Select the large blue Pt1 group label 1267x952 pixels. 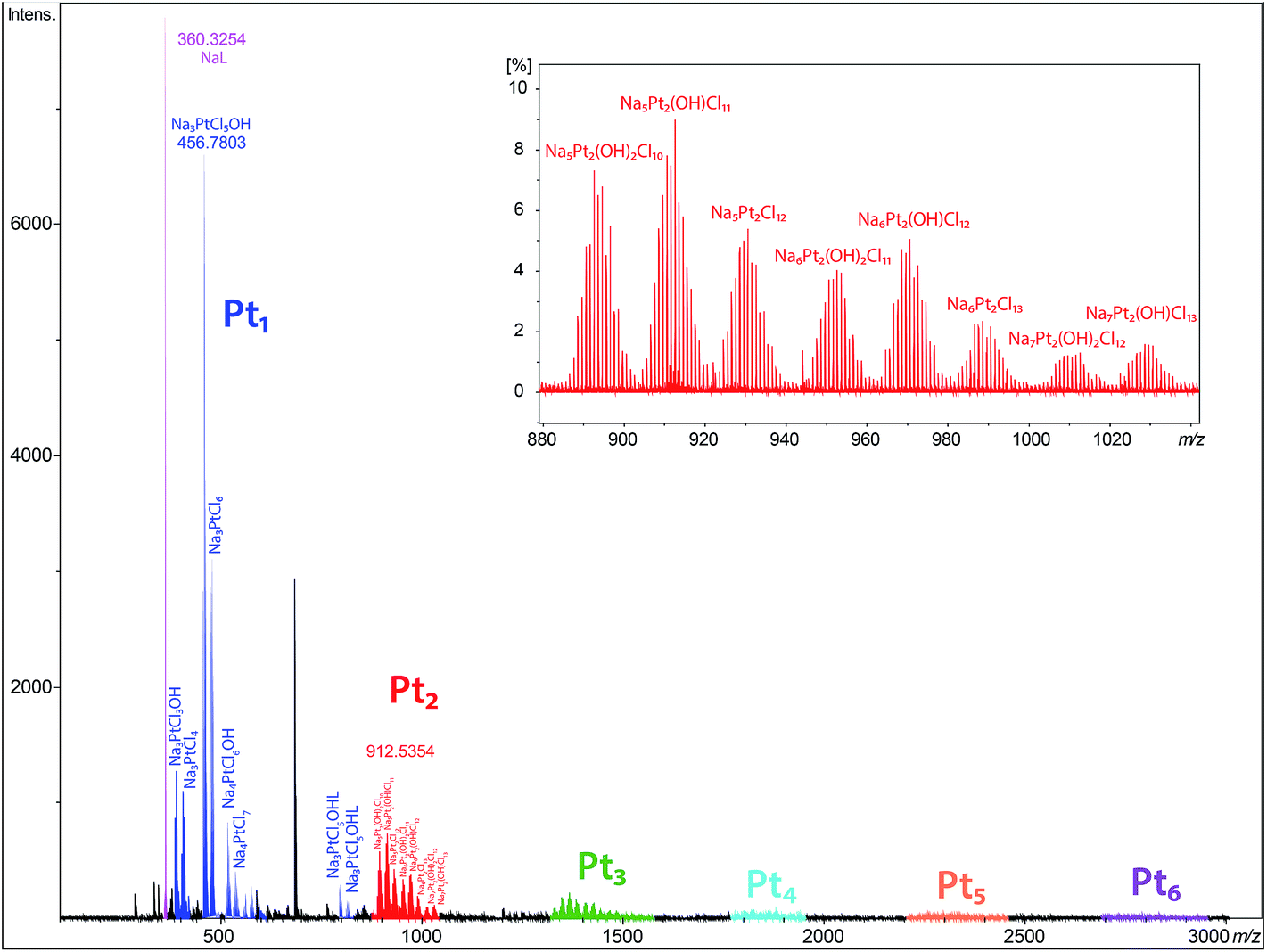pos(245,316)
